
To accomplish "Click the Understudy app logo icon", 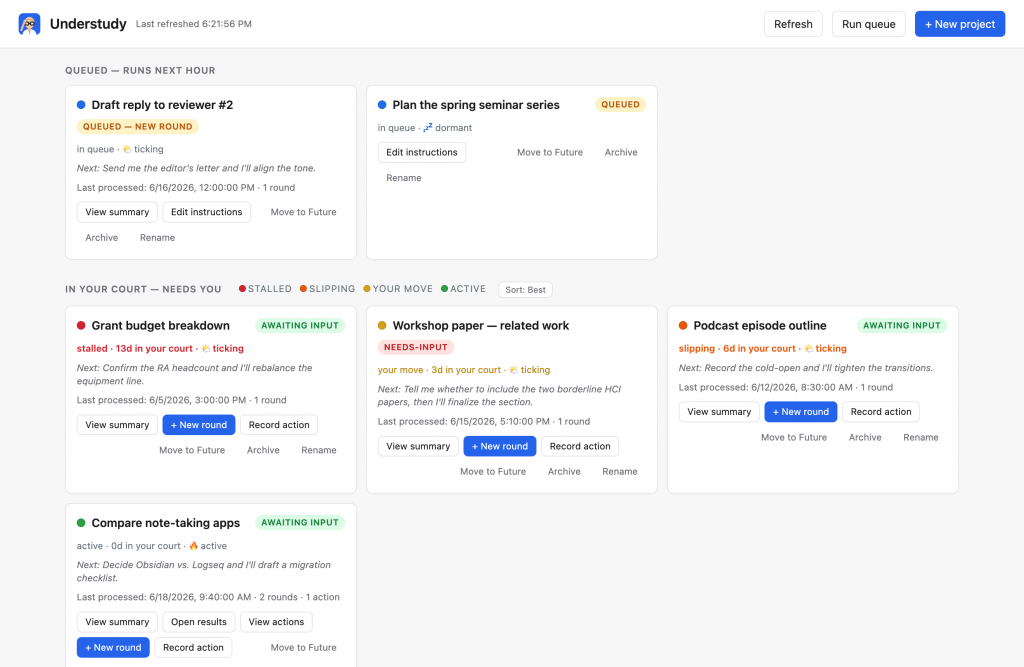I will (29, 24).
